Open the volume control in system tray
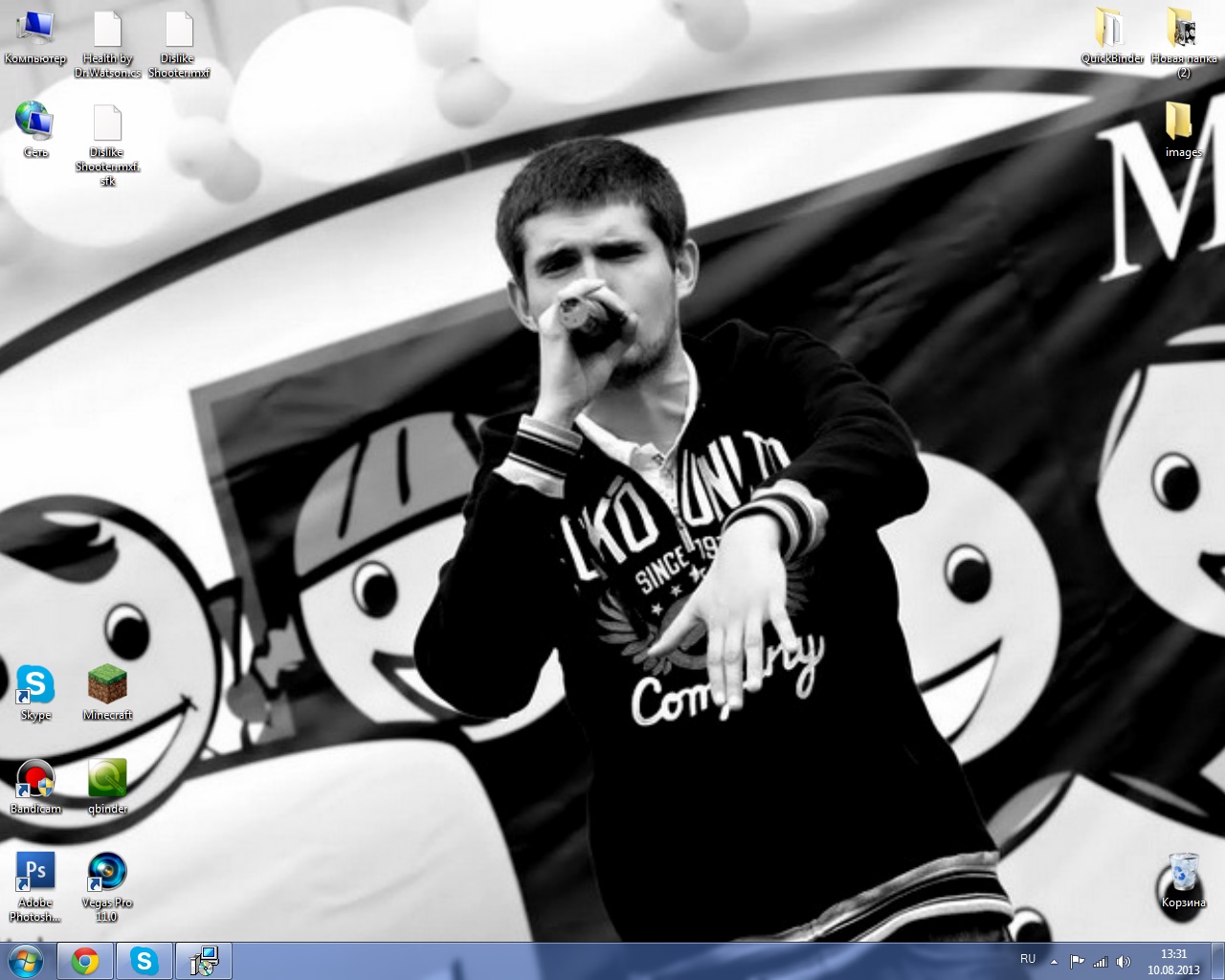Screen dimensions: 1225x980 1122,961
